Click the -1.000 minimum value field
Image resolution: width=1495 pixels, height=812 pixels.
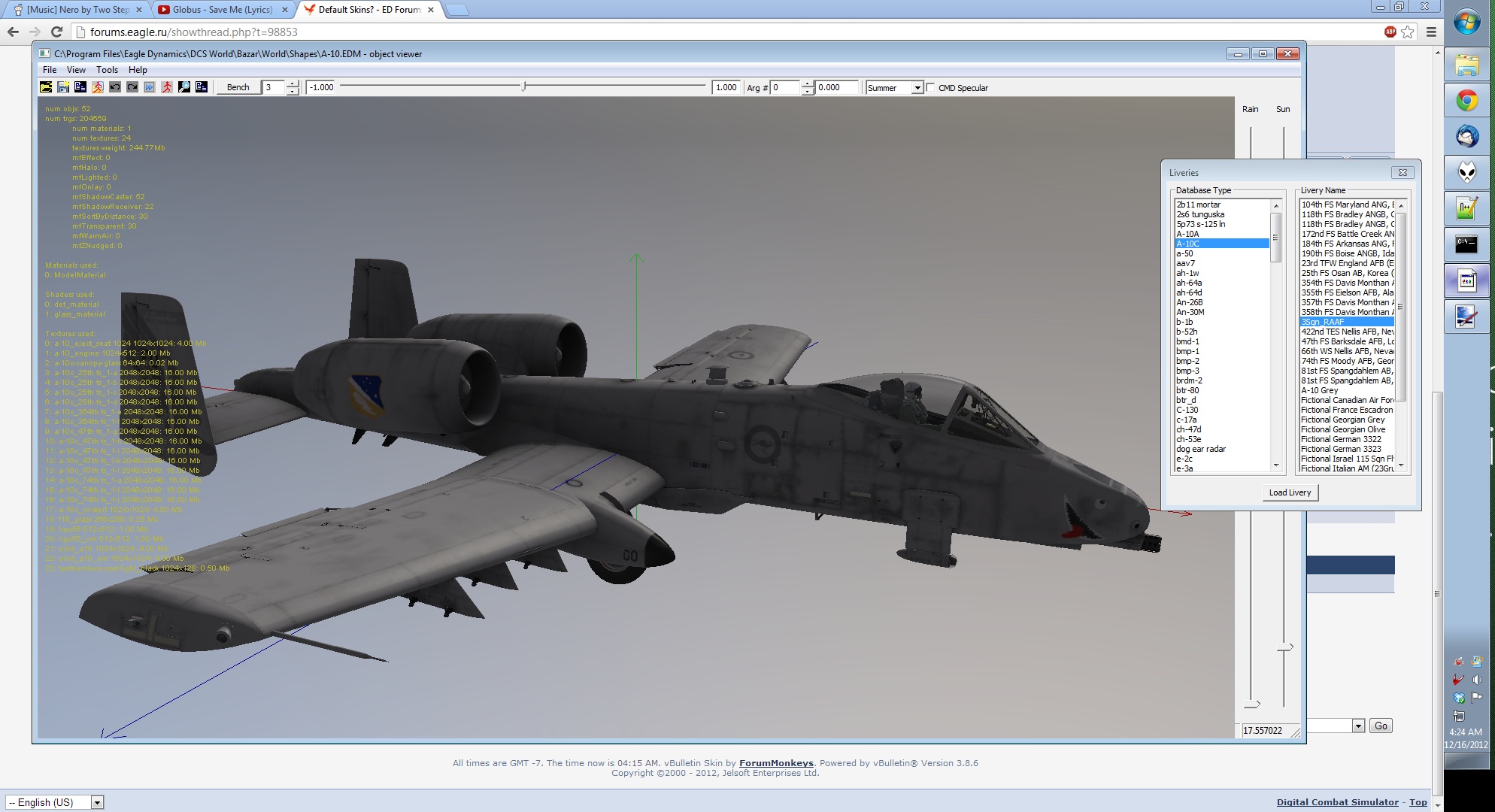pyautogui.click(x=321, y=87)
